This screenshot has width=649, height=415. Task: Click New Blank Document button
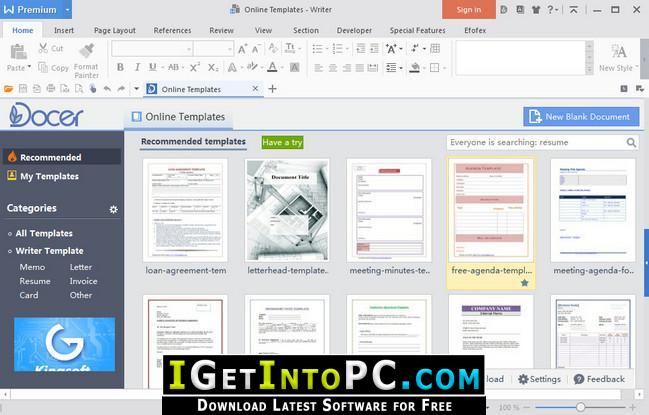point(581,117)
